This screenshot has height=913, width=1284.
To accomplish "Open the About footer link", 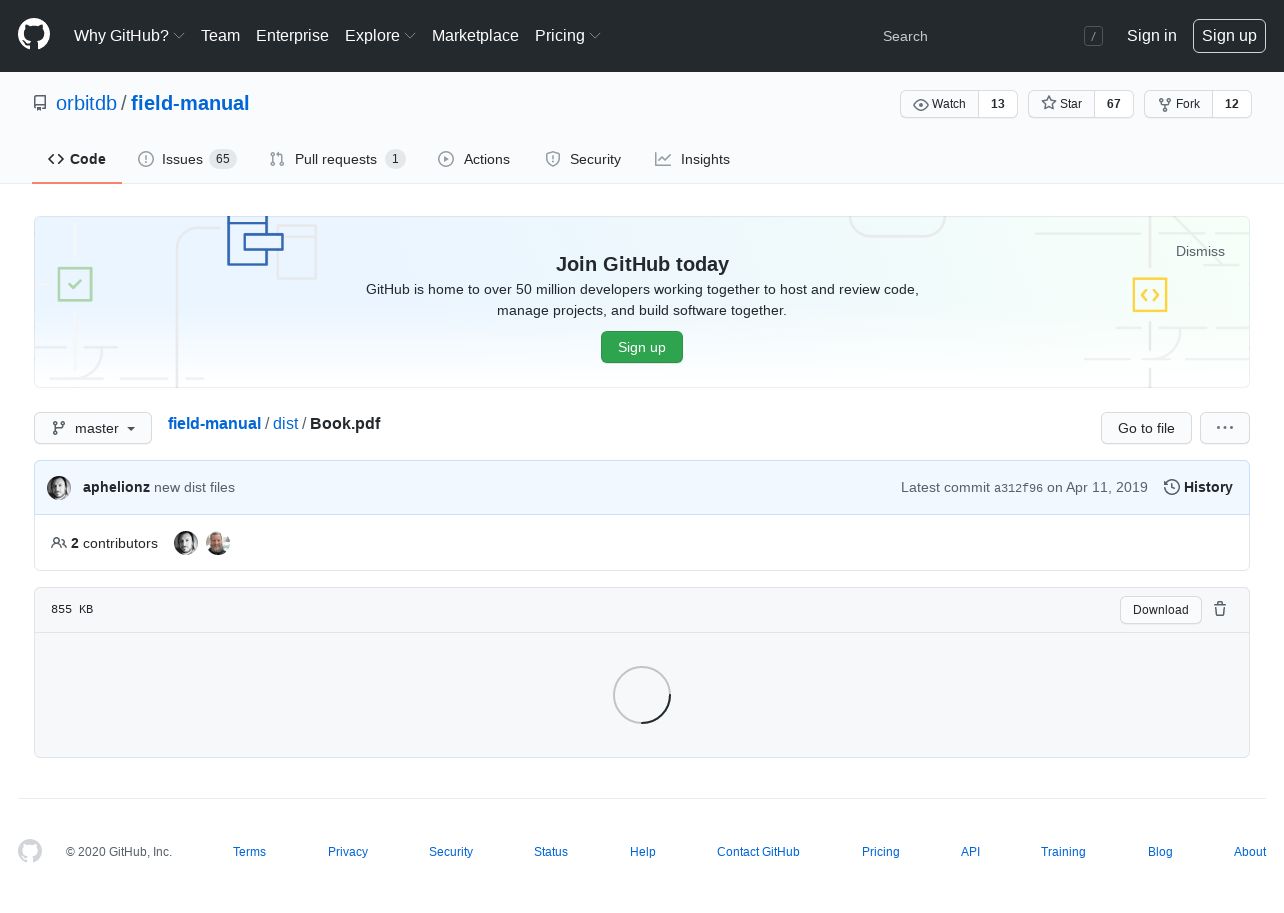I will 1250,852.
